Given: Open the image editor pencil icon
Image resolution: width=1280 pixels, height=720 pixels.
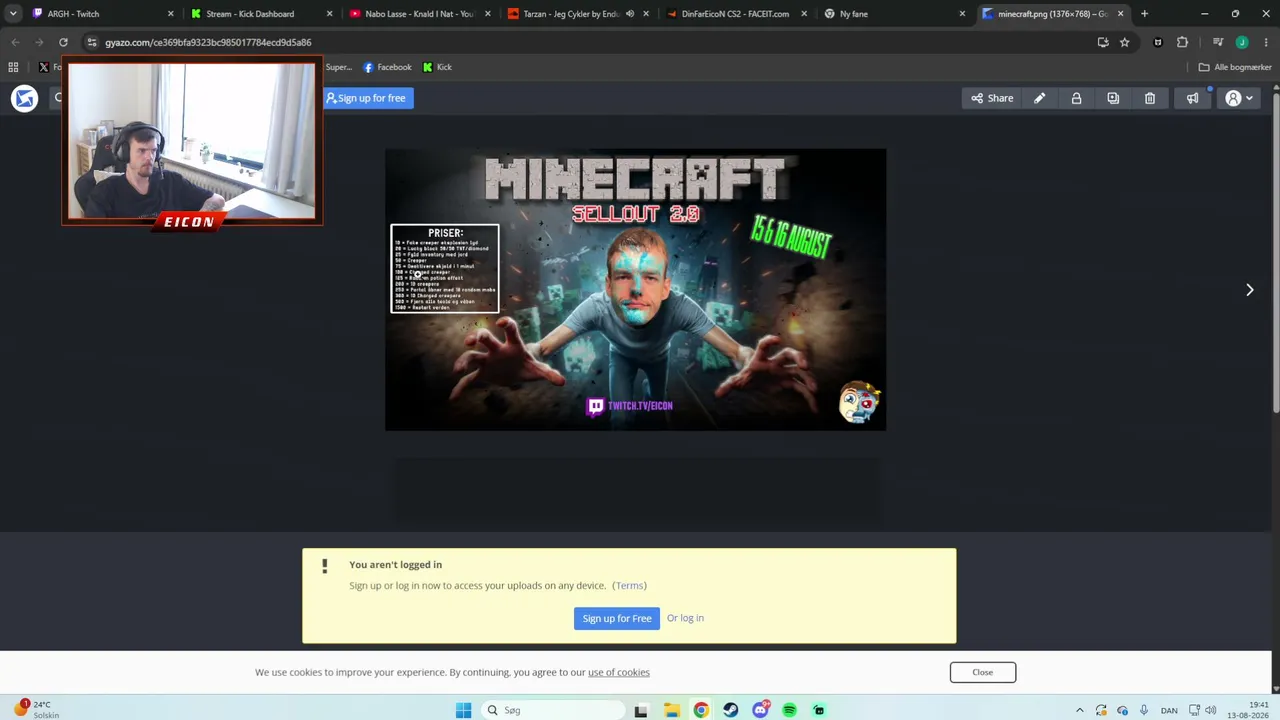Looking at the screenshot, I should pos(1039,98).
